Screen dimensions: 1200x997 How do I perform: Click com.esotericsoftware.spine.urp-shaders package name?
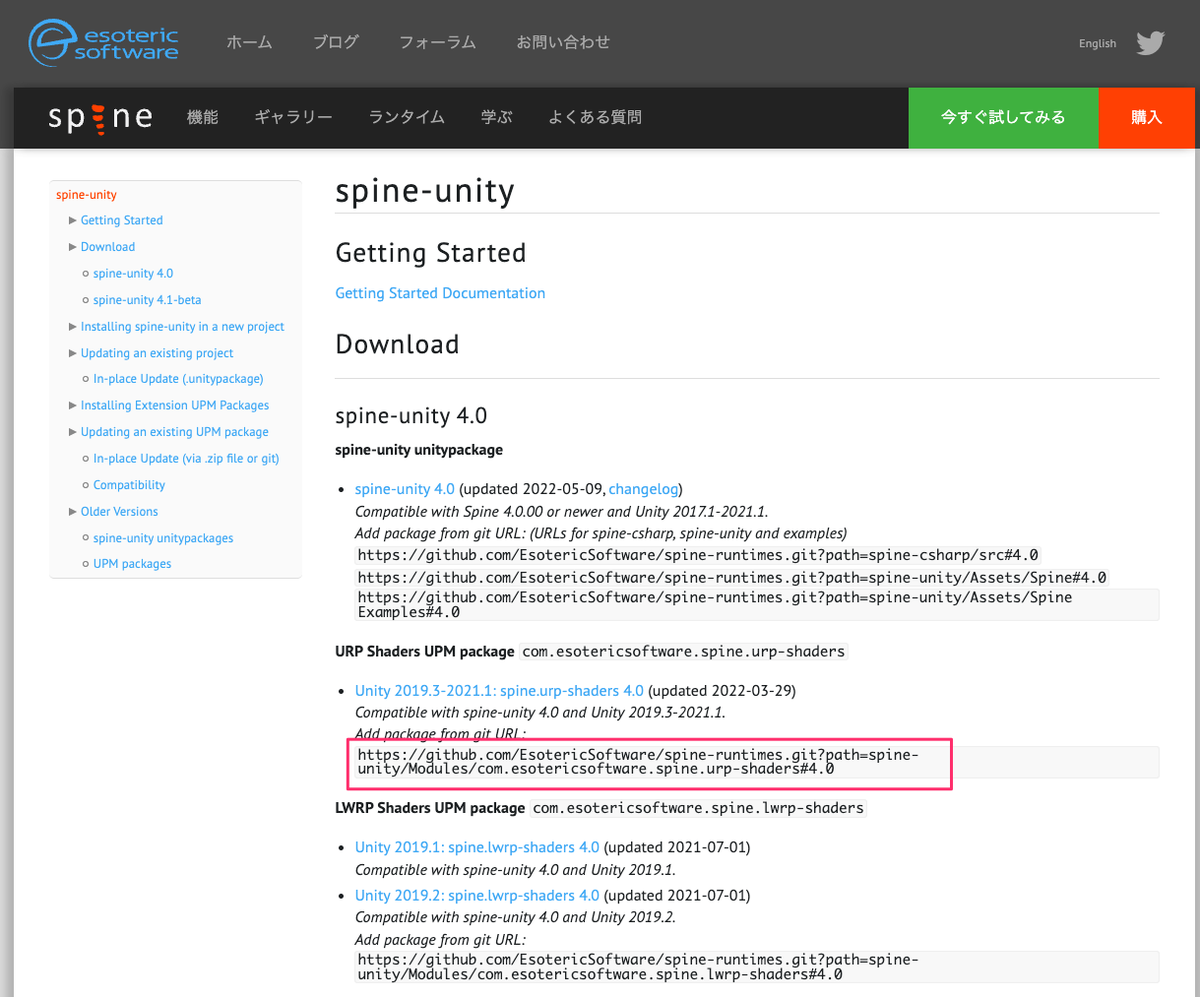(684, 651)
